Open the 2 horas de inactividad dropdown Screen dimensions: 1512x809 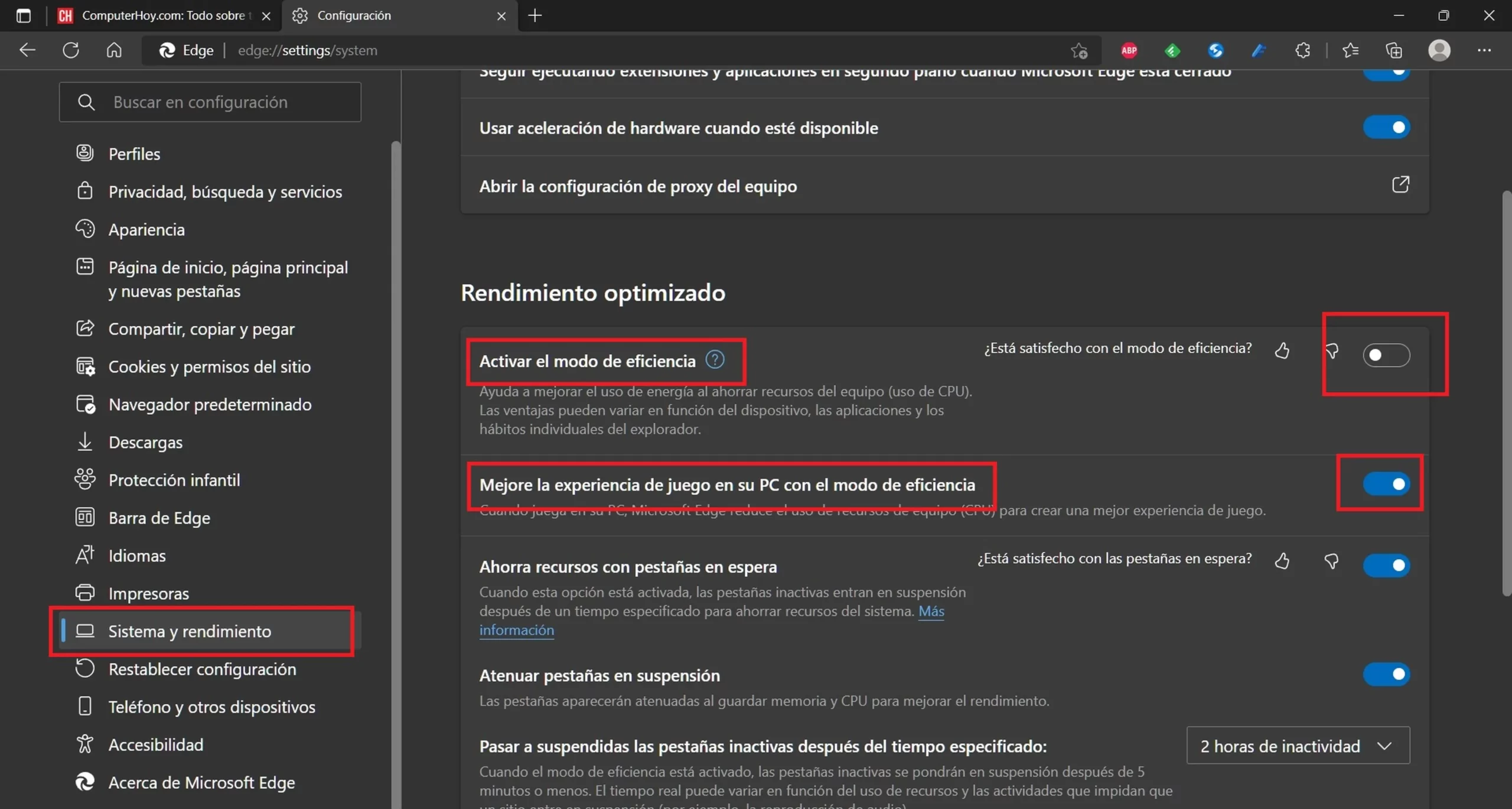[x=1298, y=746]
